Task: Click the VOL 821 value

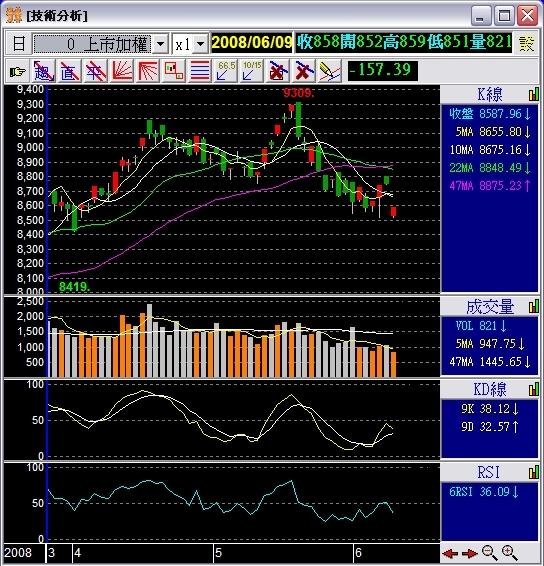Action: [x=481, y=326]
